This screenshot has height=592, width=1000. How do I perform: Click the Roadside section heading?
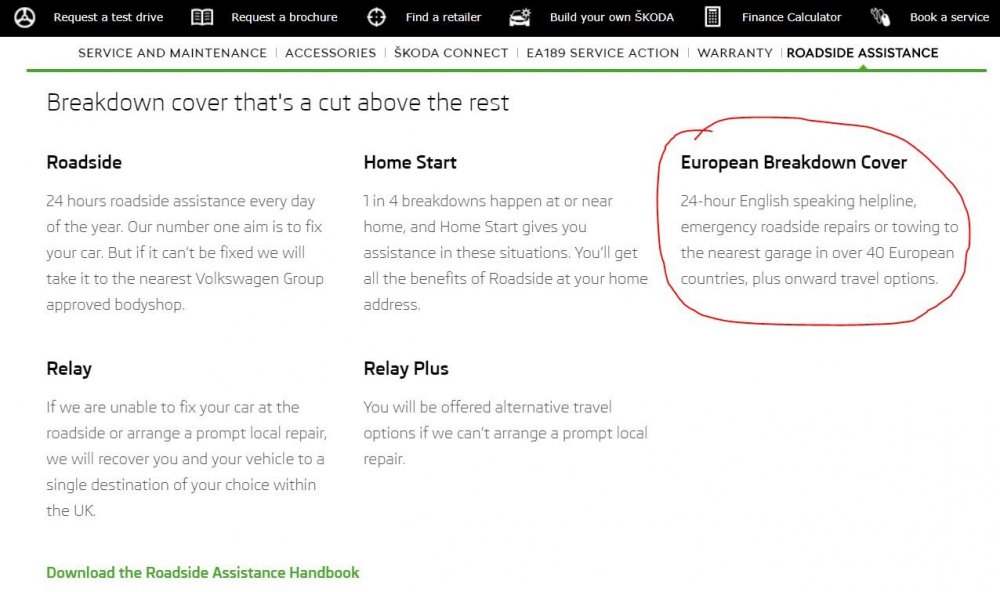click(84, 162)
